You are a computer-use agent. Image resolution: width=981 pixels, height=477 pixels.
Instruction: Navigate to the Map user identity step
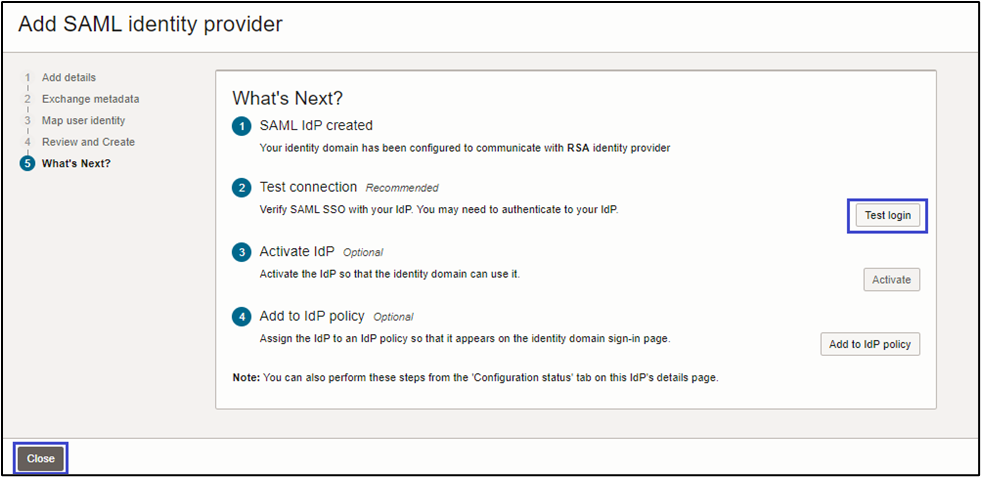83,120
